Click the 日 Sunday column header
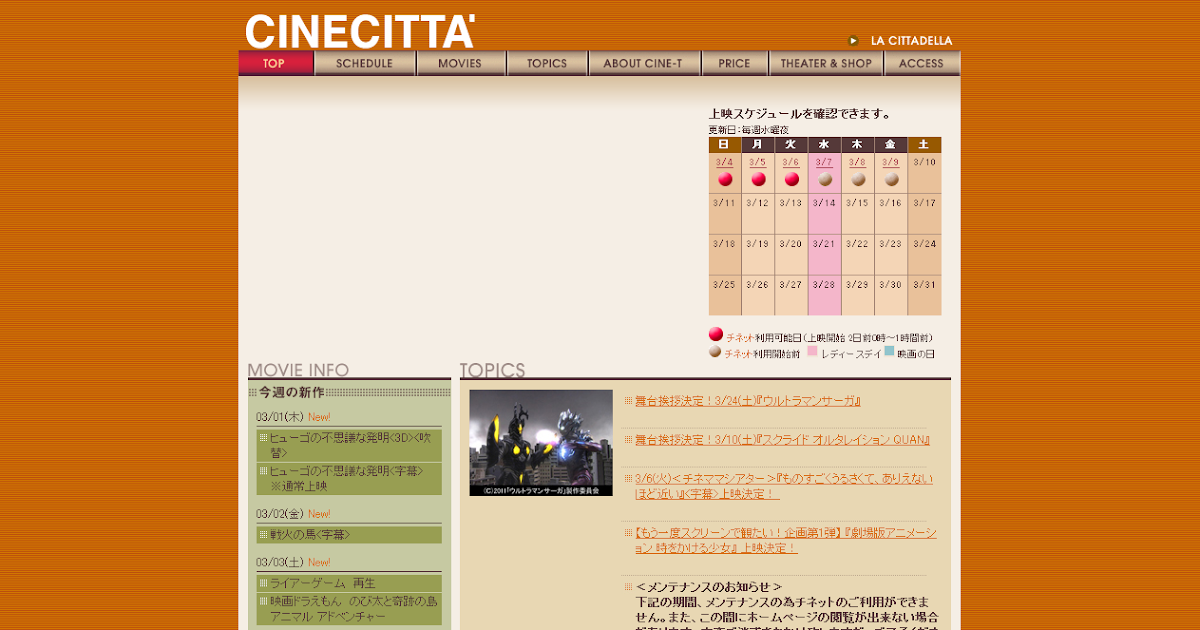1200x630 pixels. (725, 145)
